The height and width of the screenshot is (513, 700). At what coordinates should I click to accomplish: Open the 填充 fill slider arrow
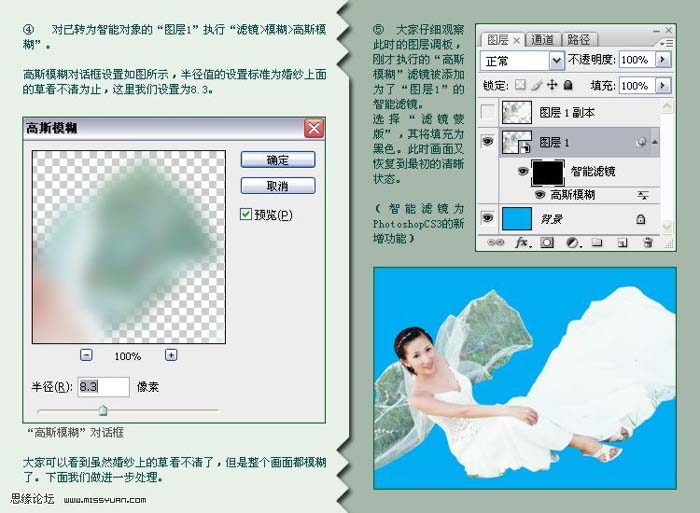point(663,86)
